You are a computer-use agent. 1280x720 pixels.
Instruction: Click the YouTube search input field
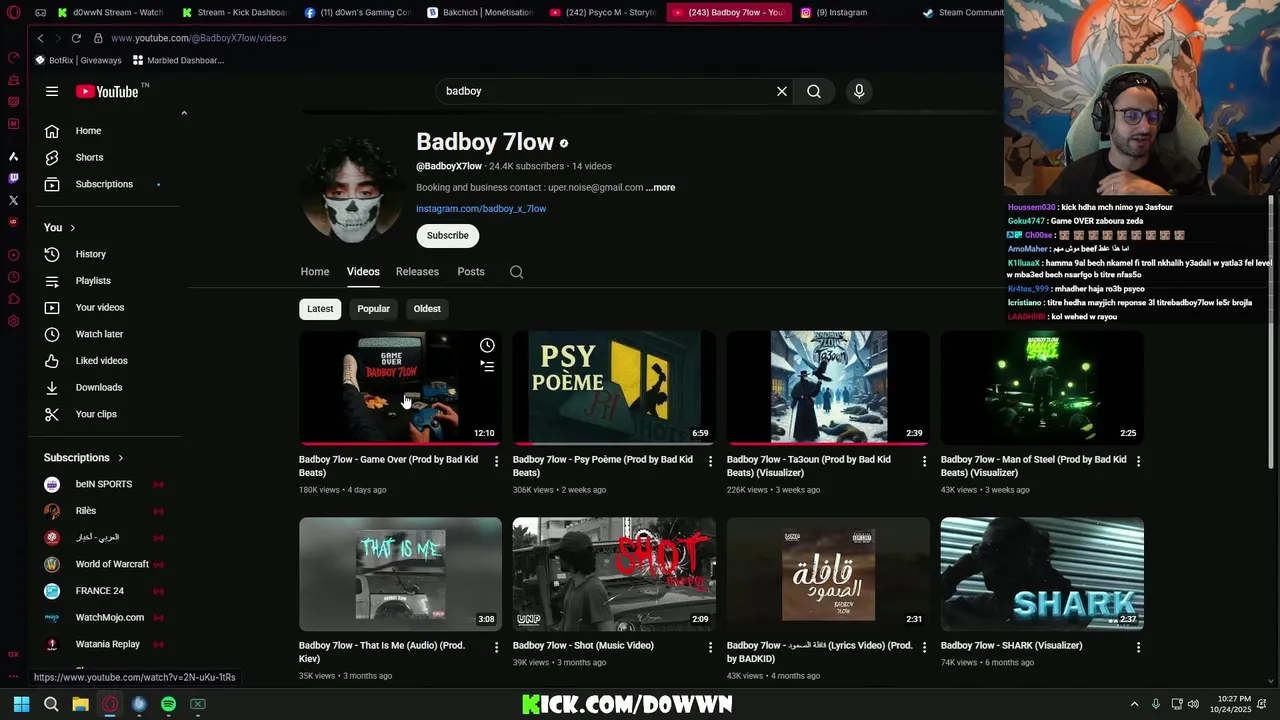[x=605, y=91]
